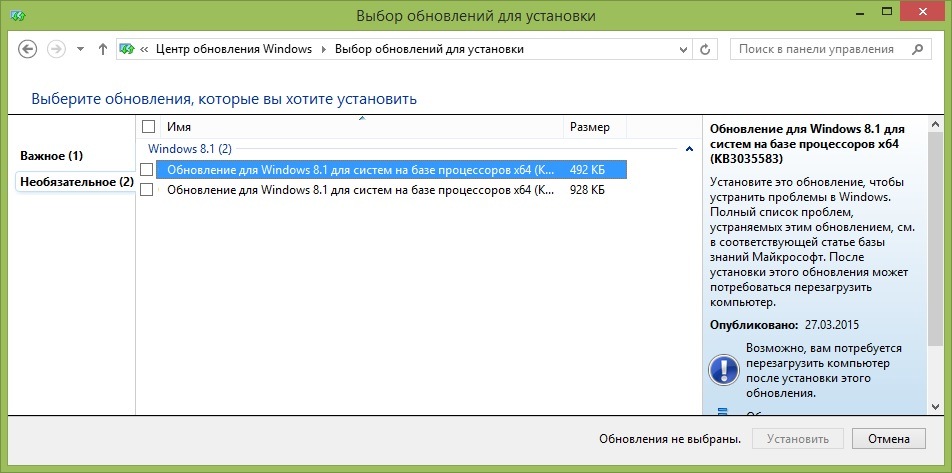Click the Выбор обновлений для установки breadcrumb
This screenshot has height=473, width=952.
point(429,49)
